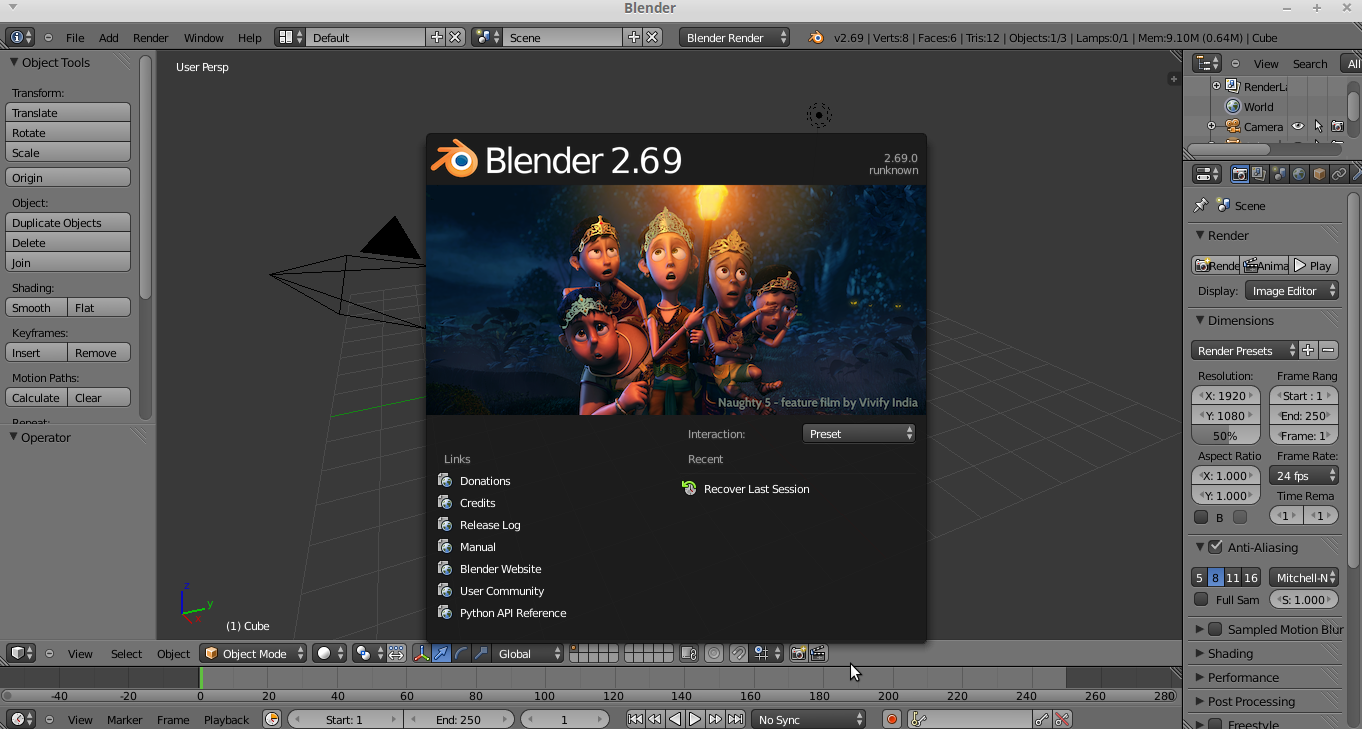Select the scale manipulator icon
Viewport: 1362px width, 729px height.
481,653
